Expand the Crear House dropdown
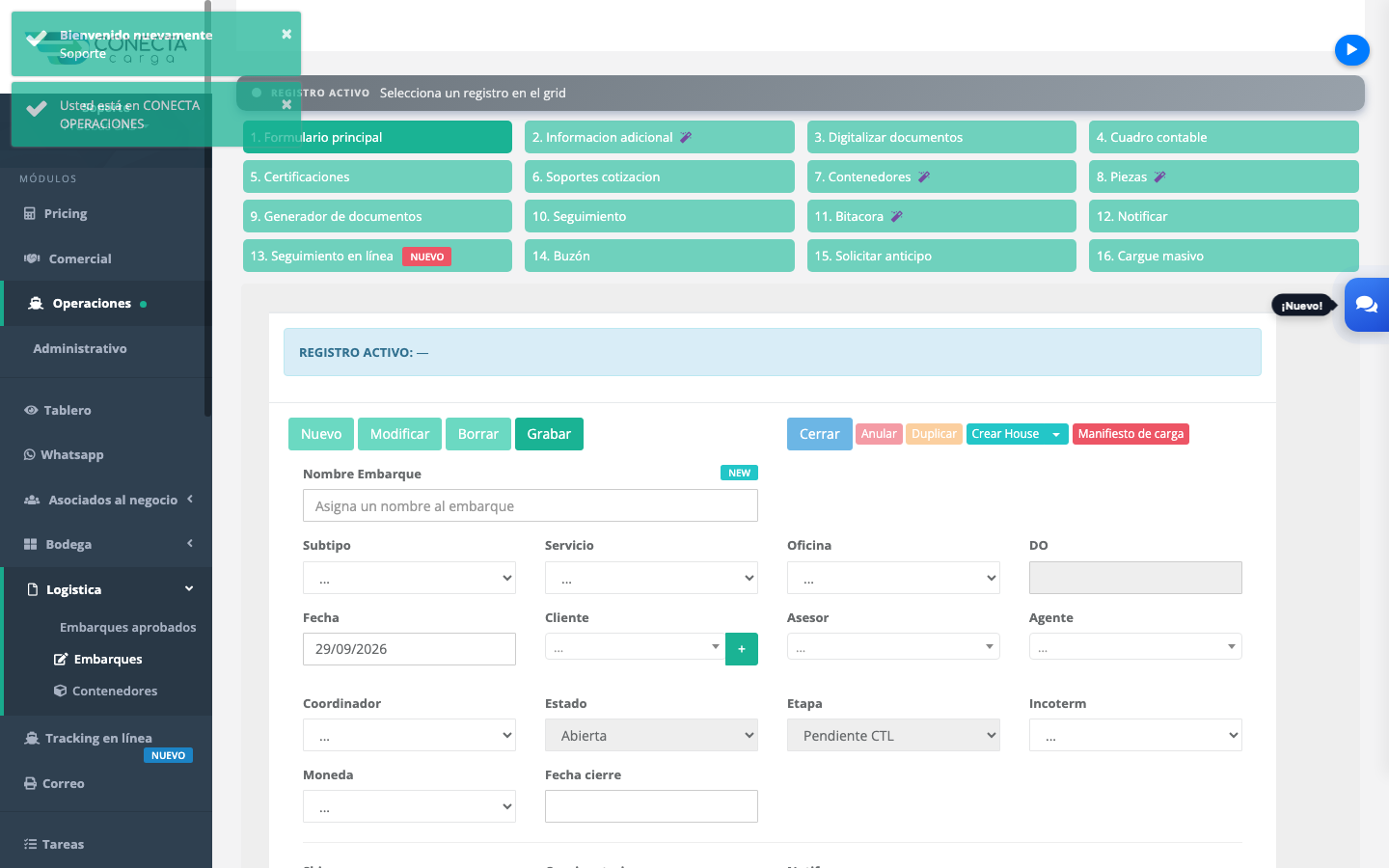Screen dimensions: 1389x868 coord(1056,434)
